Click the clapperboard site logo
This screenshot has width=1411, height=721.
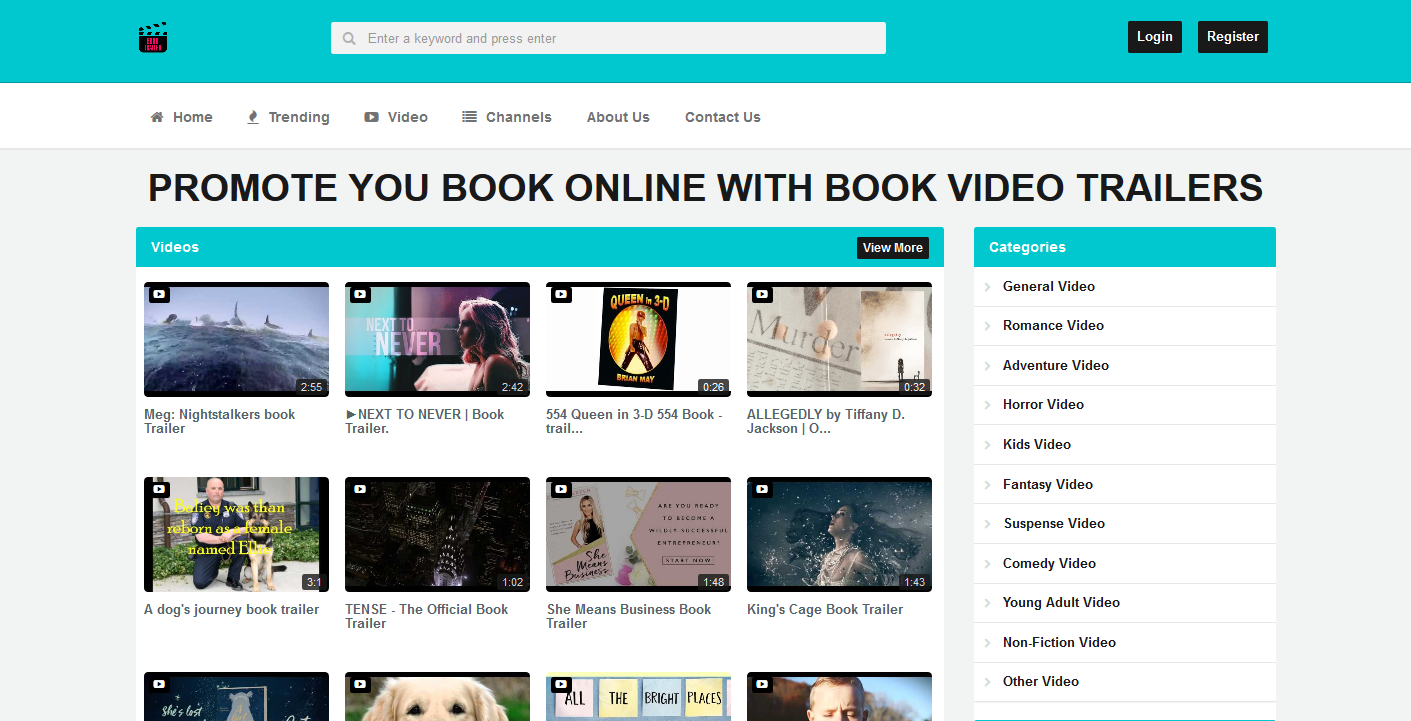click(152, 37)
